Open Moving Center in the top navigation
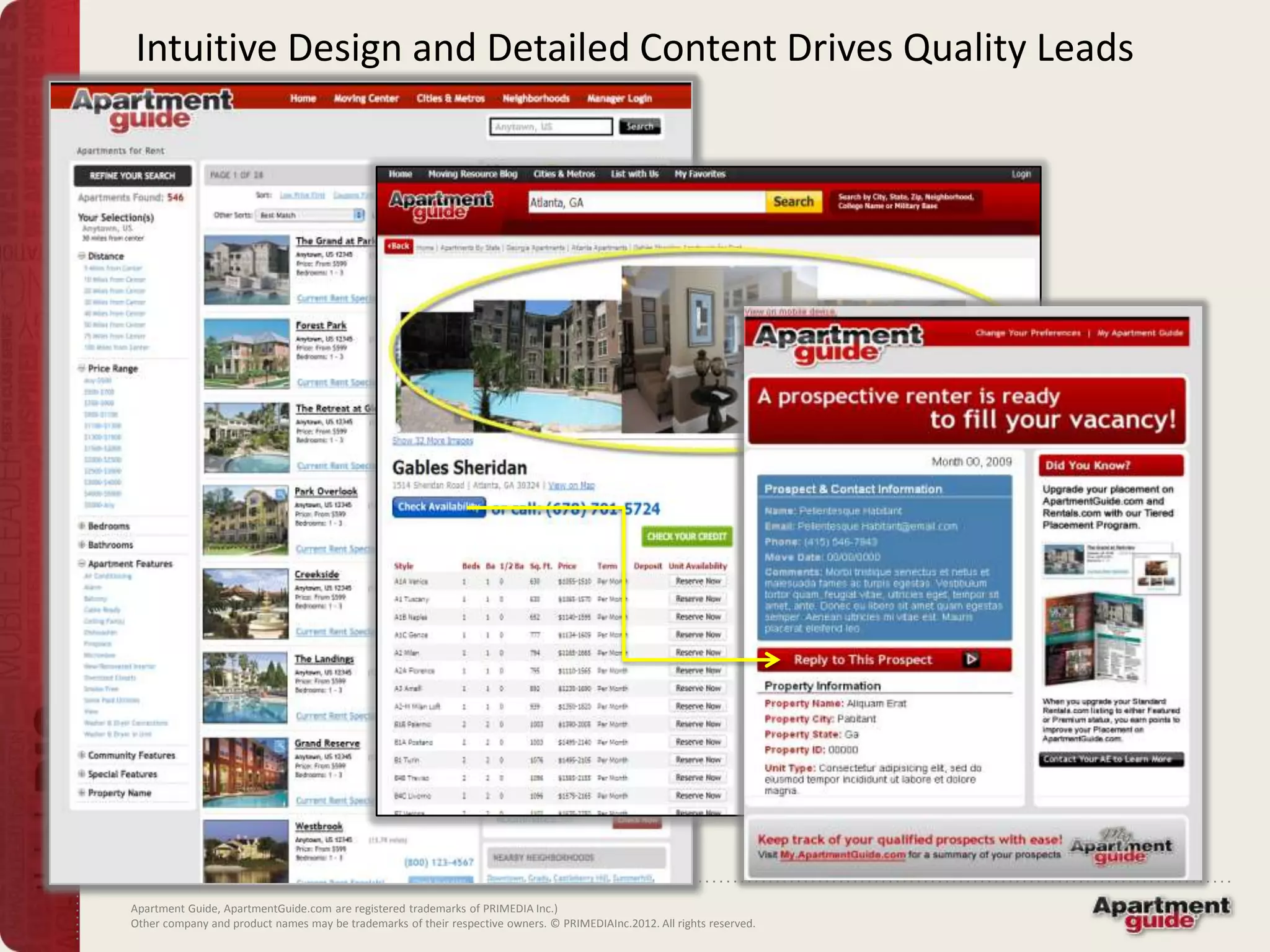This screenshot has height=952, width=1270. point(366,98)
